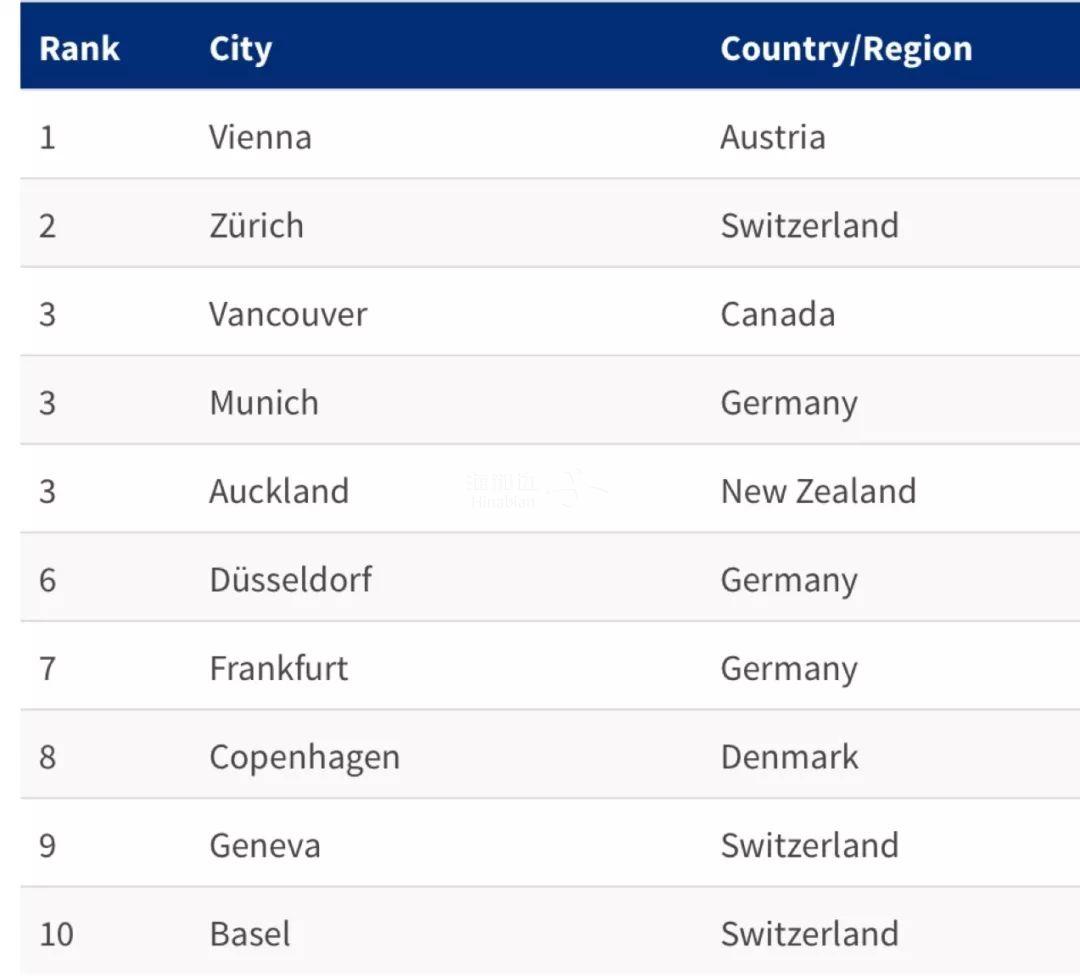Select Auckland in the city column
This screenshot has height=976, width=1080.
[279, 491]
